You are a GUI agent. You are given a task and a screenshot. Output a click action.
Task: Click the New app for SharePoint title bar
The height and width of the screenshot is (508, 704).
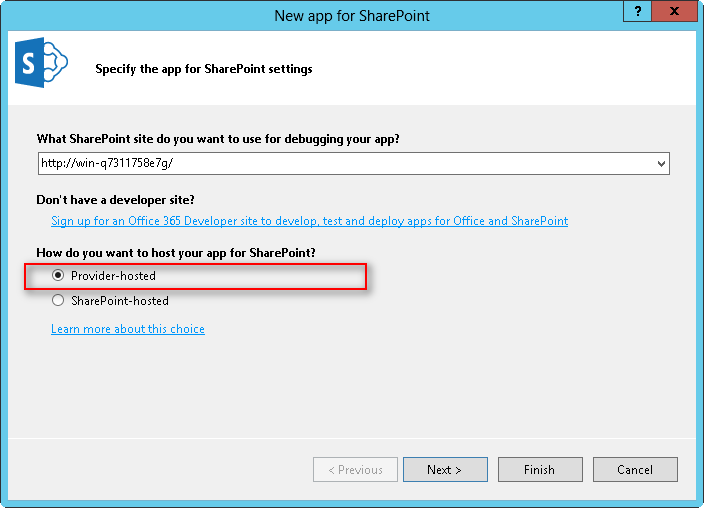click(x=352, y=15)
